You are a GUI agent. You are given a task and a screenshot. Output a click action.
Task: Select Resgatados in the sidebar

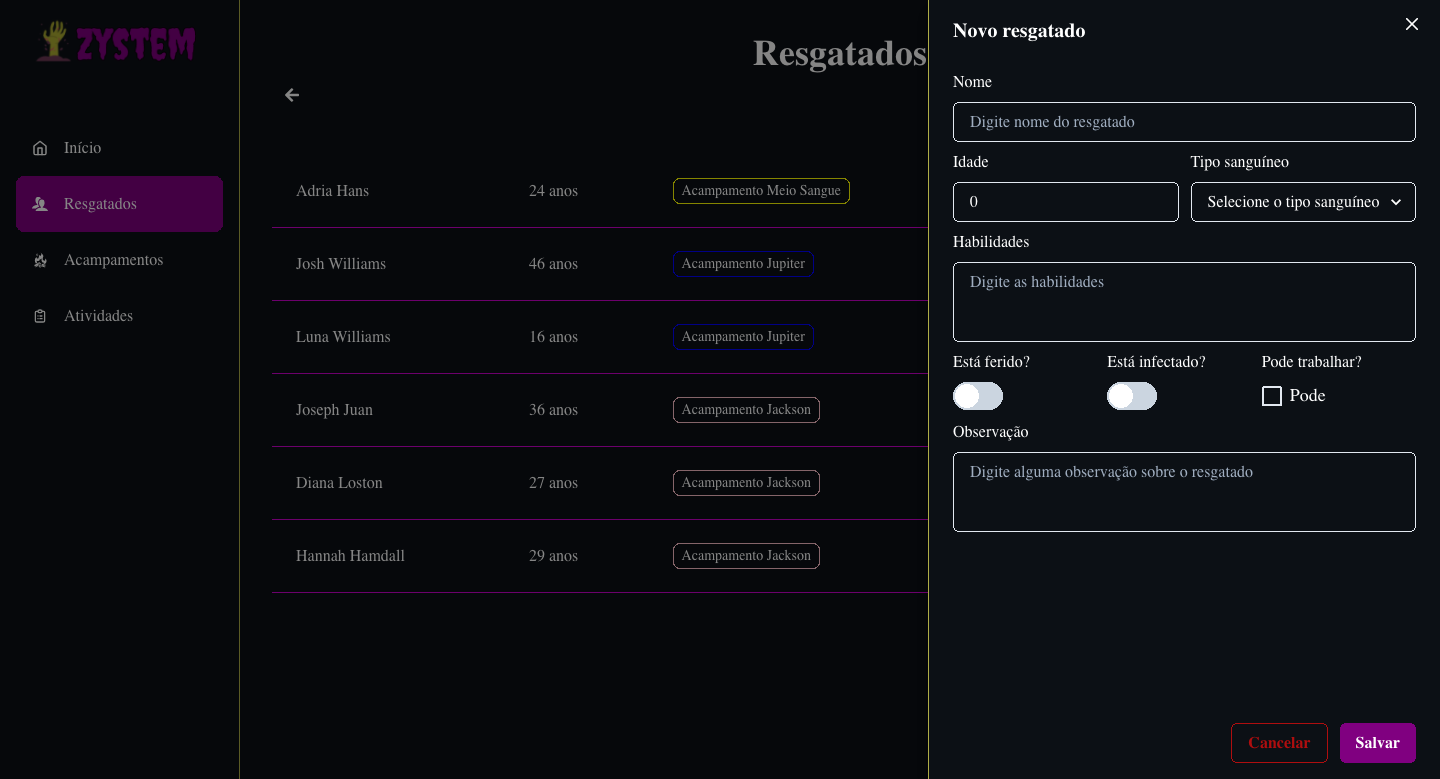(119, 204)
